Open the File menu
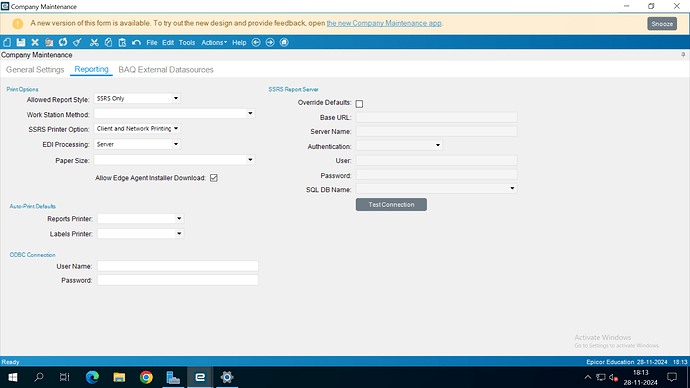This screenshot has height=388, width=690. pyautogui.click(x=152, y=43)
